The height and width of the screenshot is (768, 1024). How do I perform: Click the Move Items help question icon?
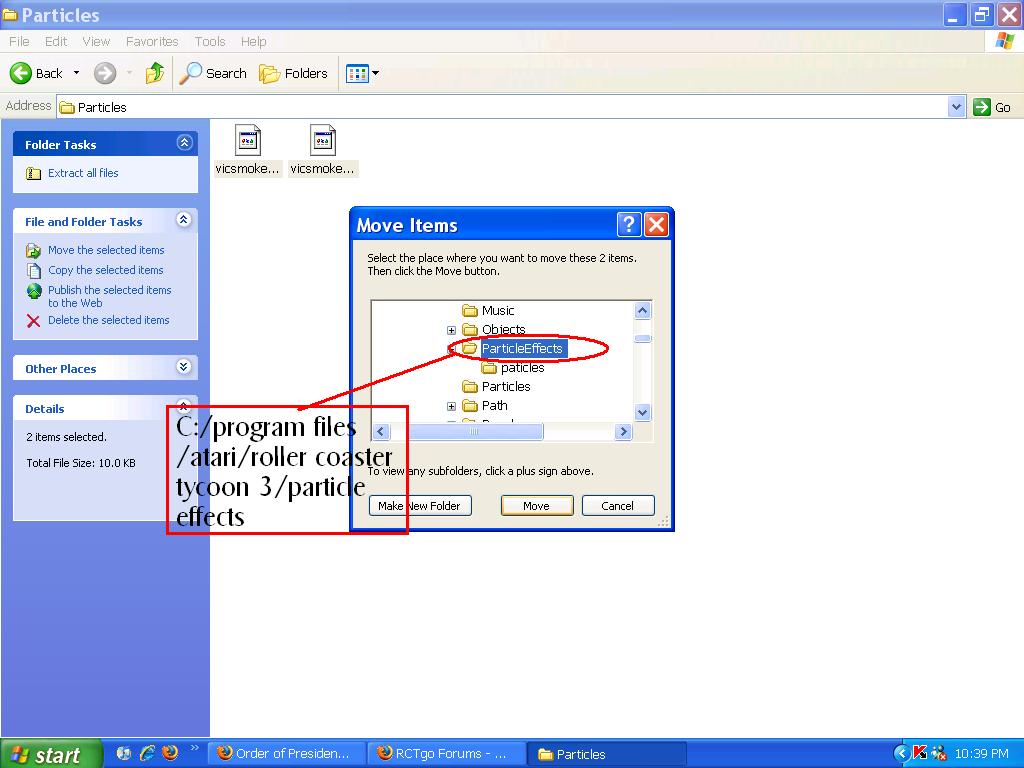pyautogui.click(x=628, y=224)
